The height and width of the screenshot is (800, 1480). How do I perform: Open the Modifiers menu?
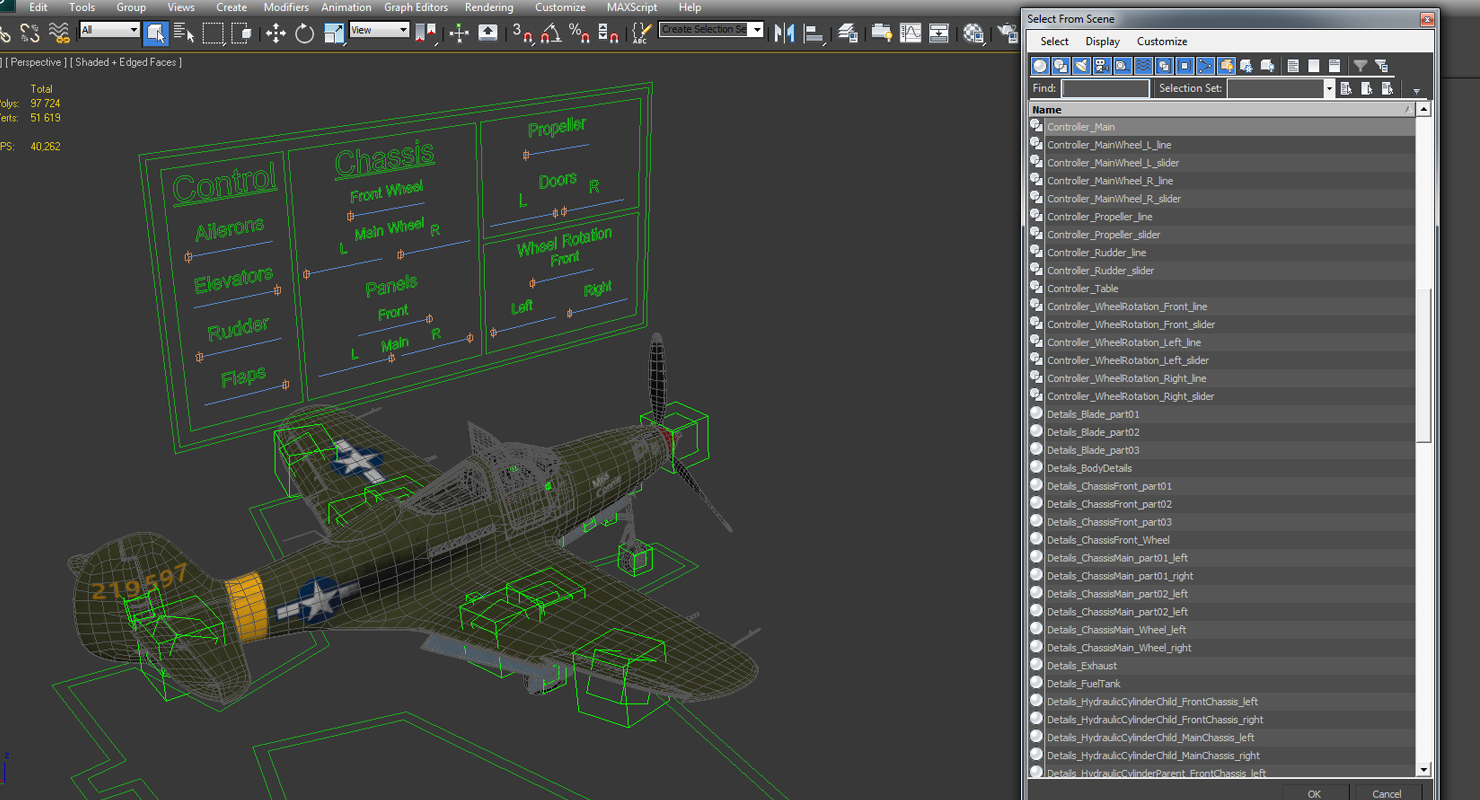coord(286,7)
